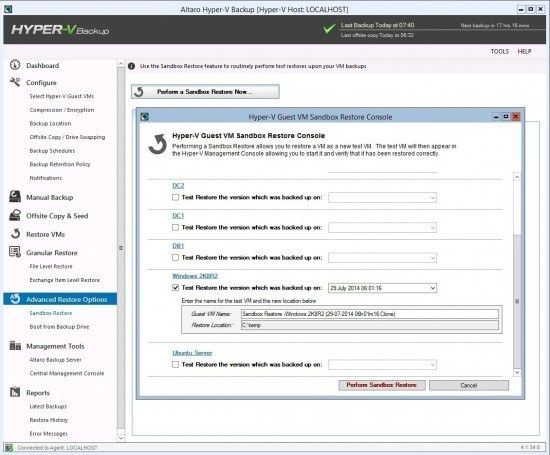550x455 pixels.
Task: Click the Sandbox Restore Console title icon
Action: tap(145, 117)
